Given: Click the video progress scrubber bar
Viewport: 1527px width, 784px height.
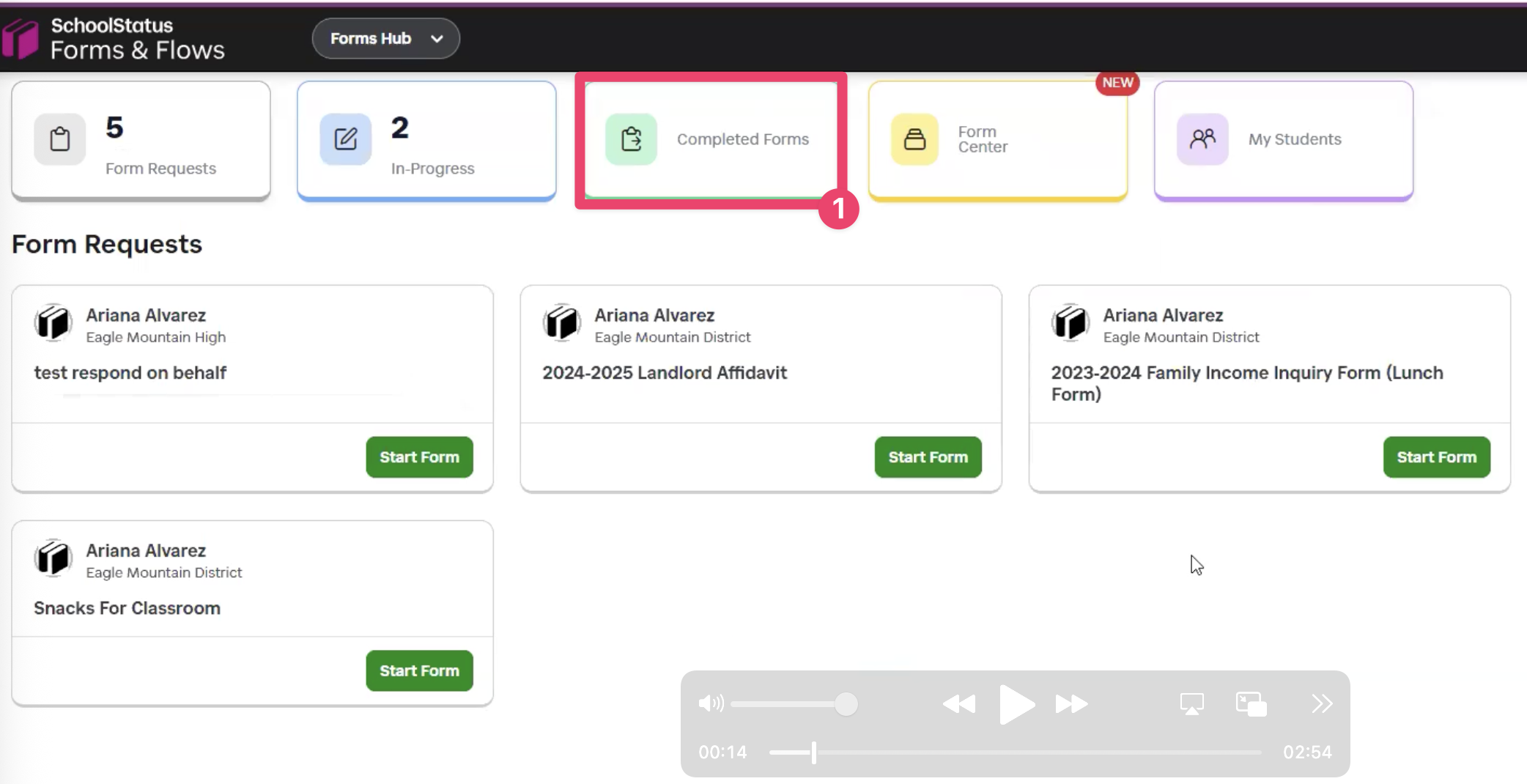Looking at the screenshot, I should (1015, 752).
